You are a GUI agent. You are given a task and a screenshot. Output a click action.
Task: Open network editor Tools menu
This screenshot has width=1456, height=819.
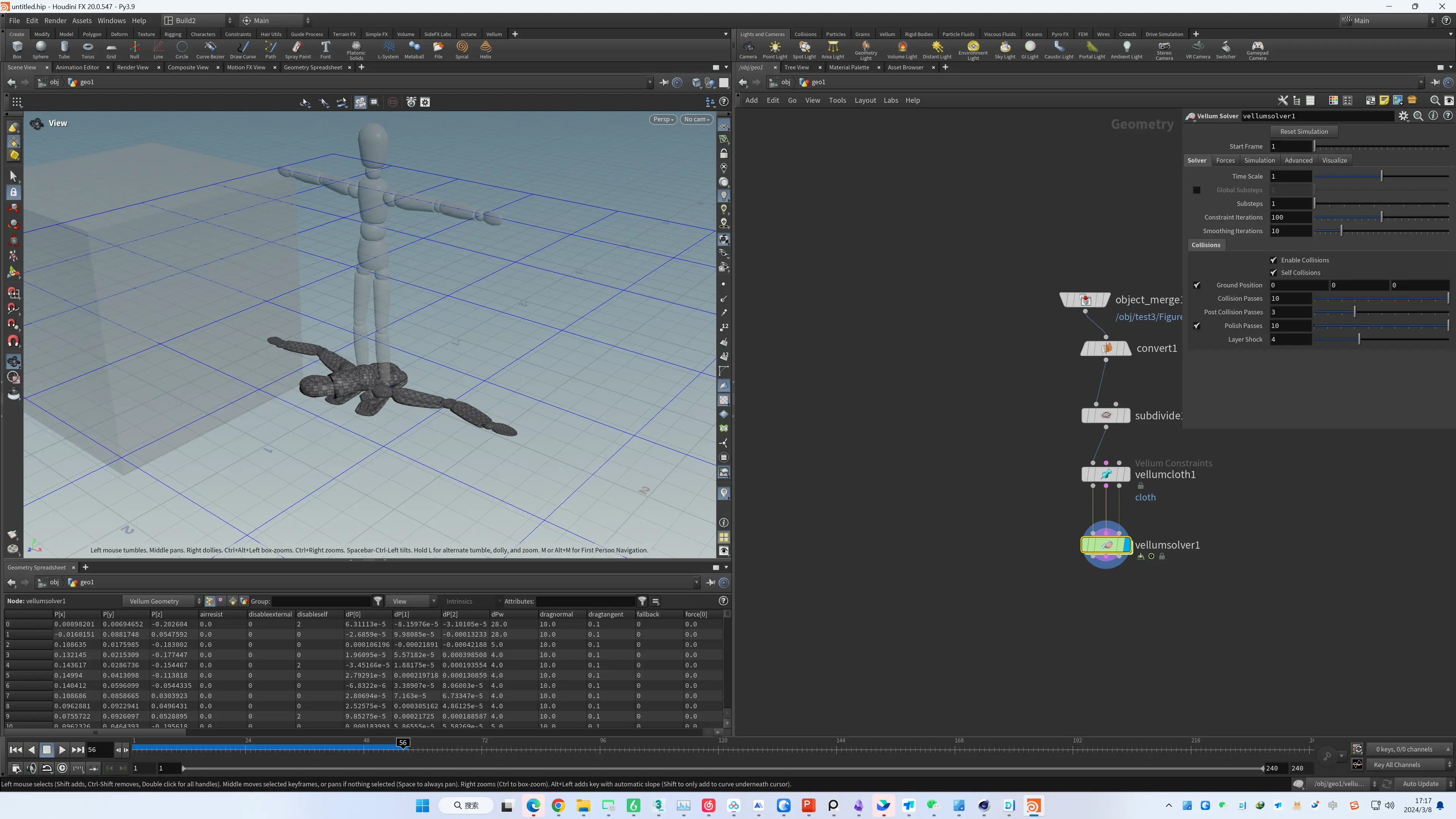(x=837, y=100)
